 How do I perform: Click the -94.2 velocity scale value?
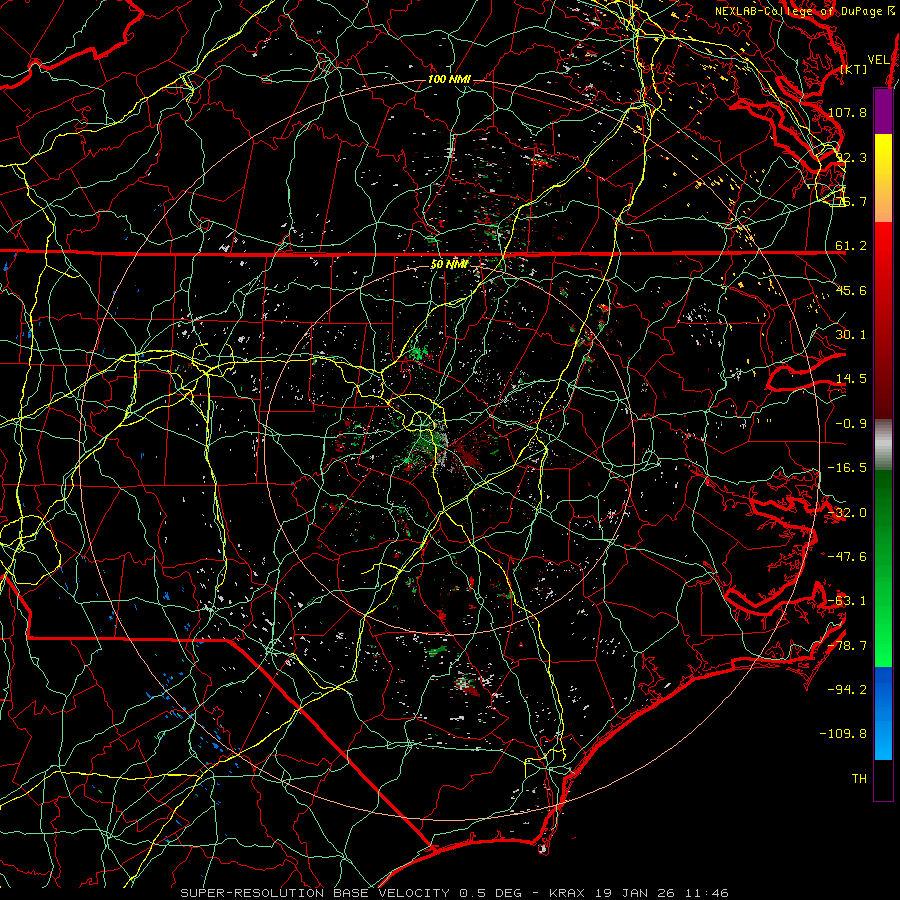click(848, 690)
